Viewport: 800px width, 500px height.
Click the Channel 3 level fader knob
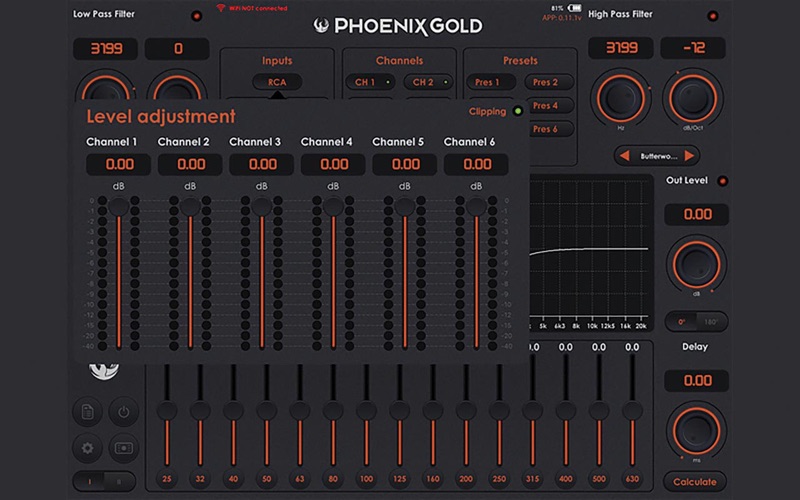coord(261,206)
